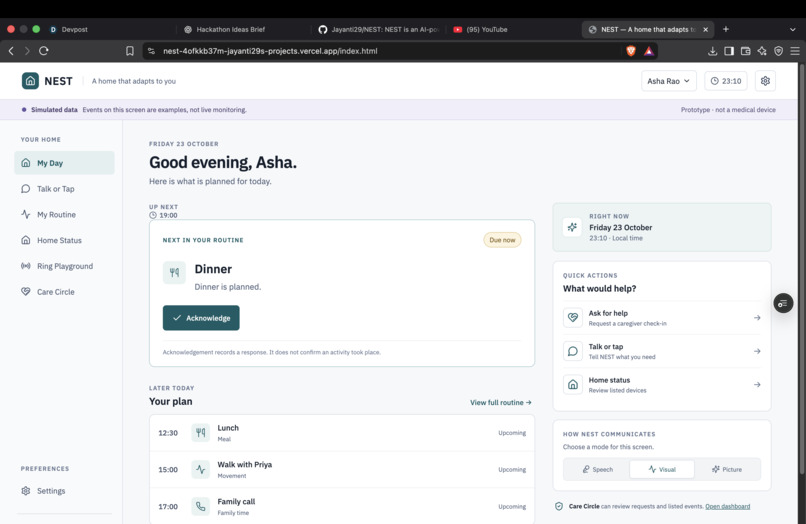This screenshot has height=524, width=806.
Task: Click the browser bookmark icon
Action: [x=130, y=51]
